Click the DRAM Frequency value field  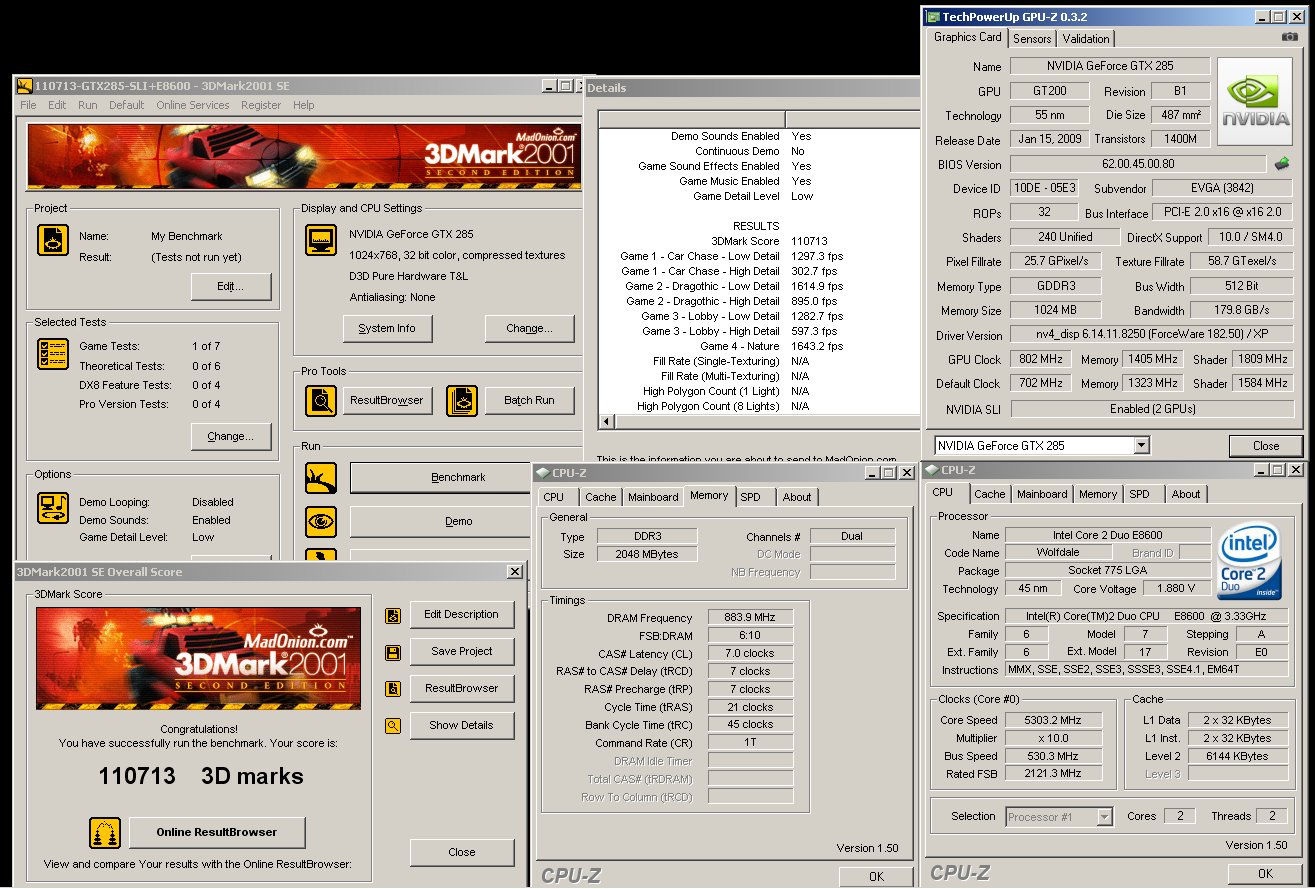tap(750, 618)
